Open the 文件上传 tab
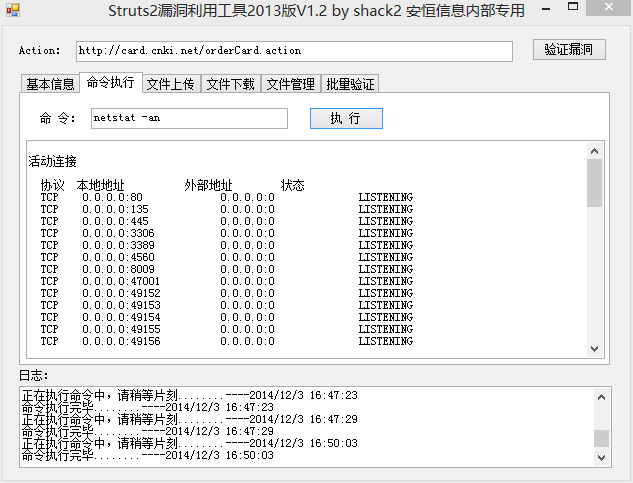This screenshot has width=633, height=483. pyautogui.click(x=171, y=84)
